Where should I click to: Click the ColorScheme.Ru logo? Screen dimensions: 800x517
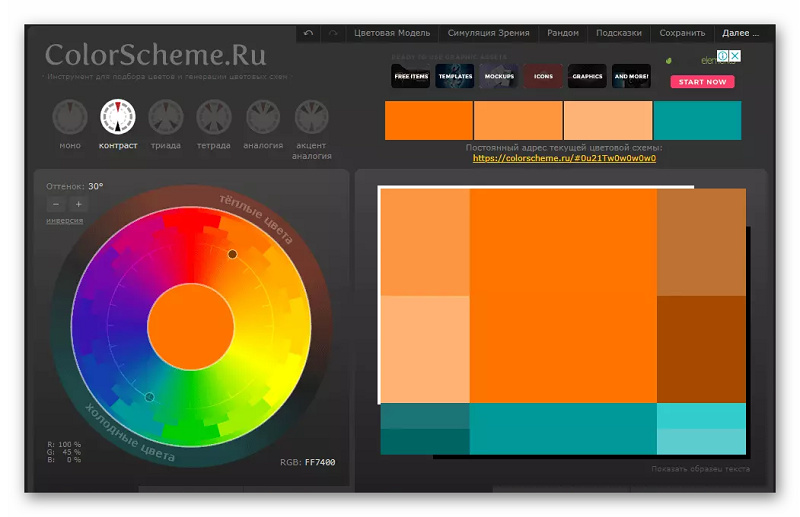tap(156, 55)
